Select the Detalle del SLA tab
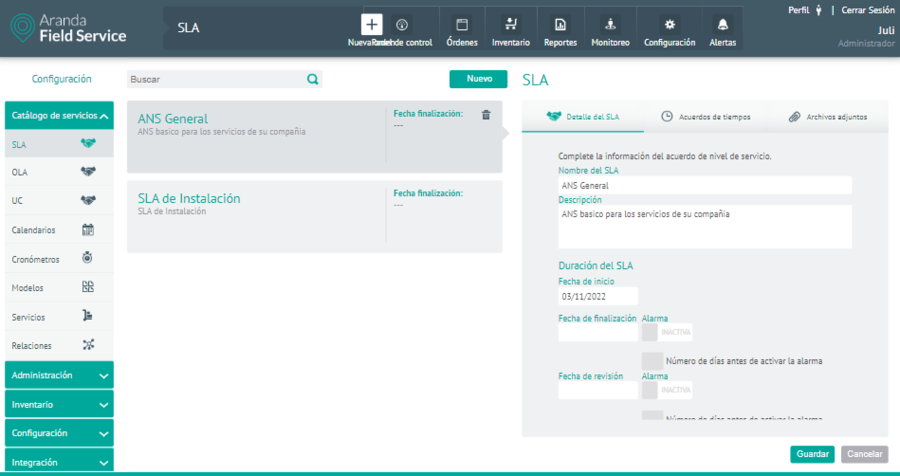 [583, 117]
